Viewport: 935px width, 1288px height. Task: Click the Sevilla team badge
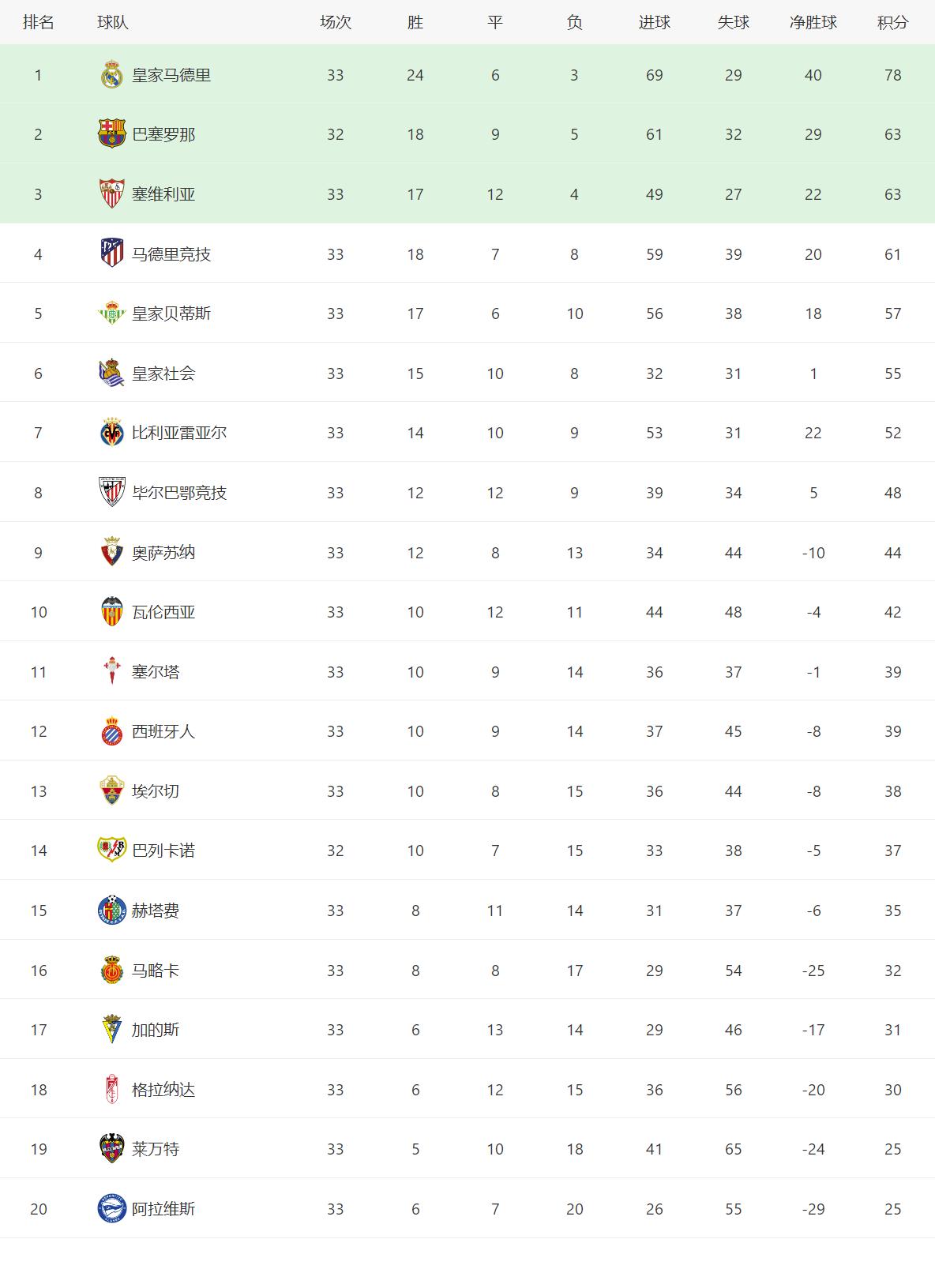111,194
